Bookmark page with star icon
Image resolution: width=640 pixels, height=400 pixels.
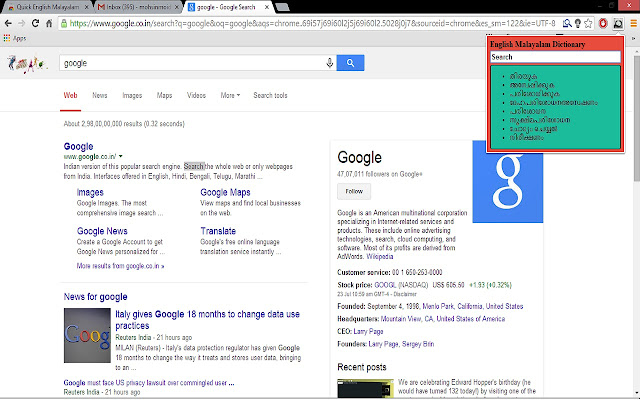[588, 23]
